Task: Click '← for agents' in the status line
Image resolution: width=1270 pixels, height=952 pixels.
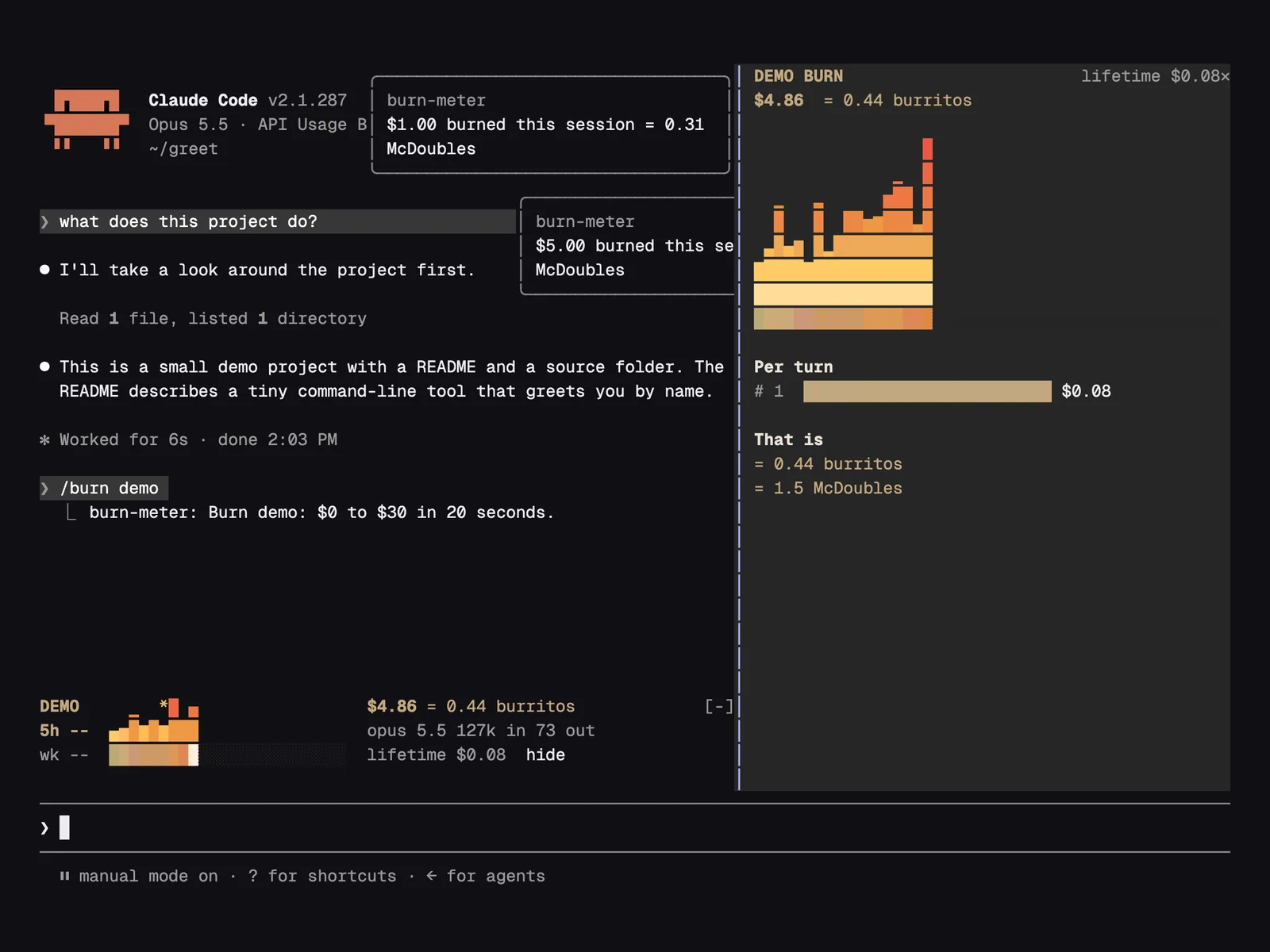Action: pos(486,876)
